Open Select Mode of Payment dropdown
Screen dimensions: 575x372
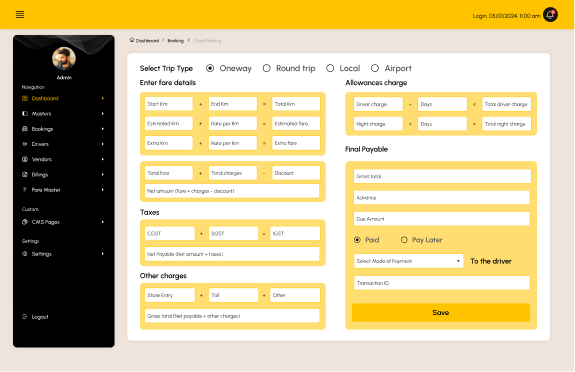409,261
